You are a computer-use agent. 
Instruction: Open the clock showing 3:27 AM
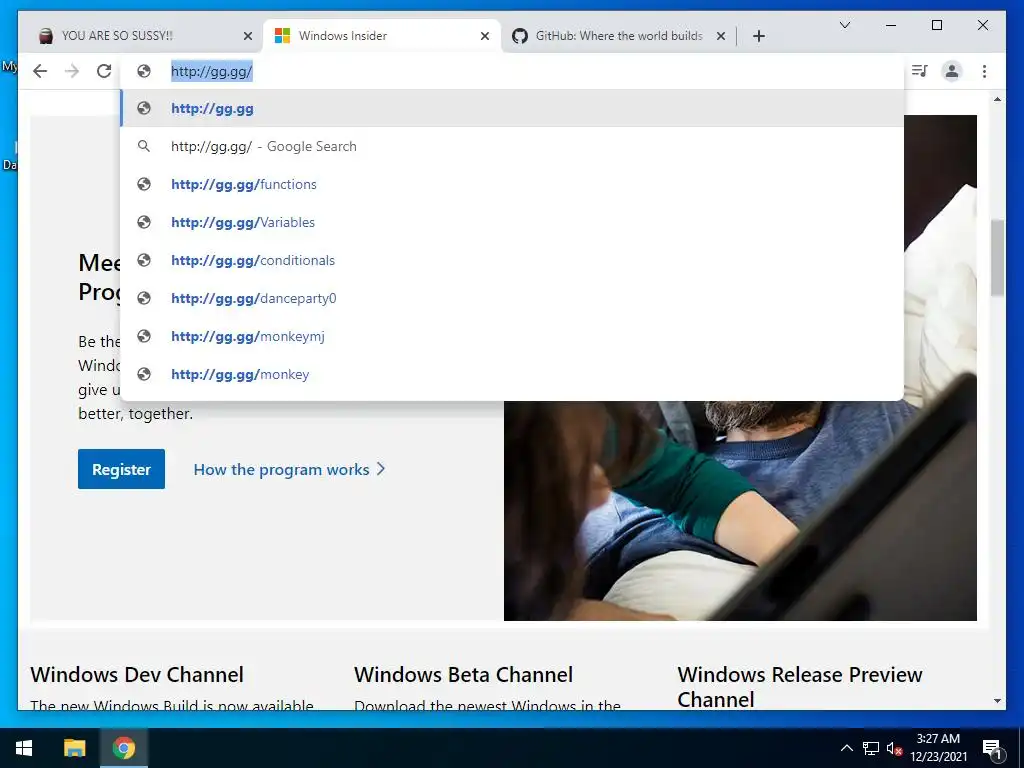pos(938,748)
